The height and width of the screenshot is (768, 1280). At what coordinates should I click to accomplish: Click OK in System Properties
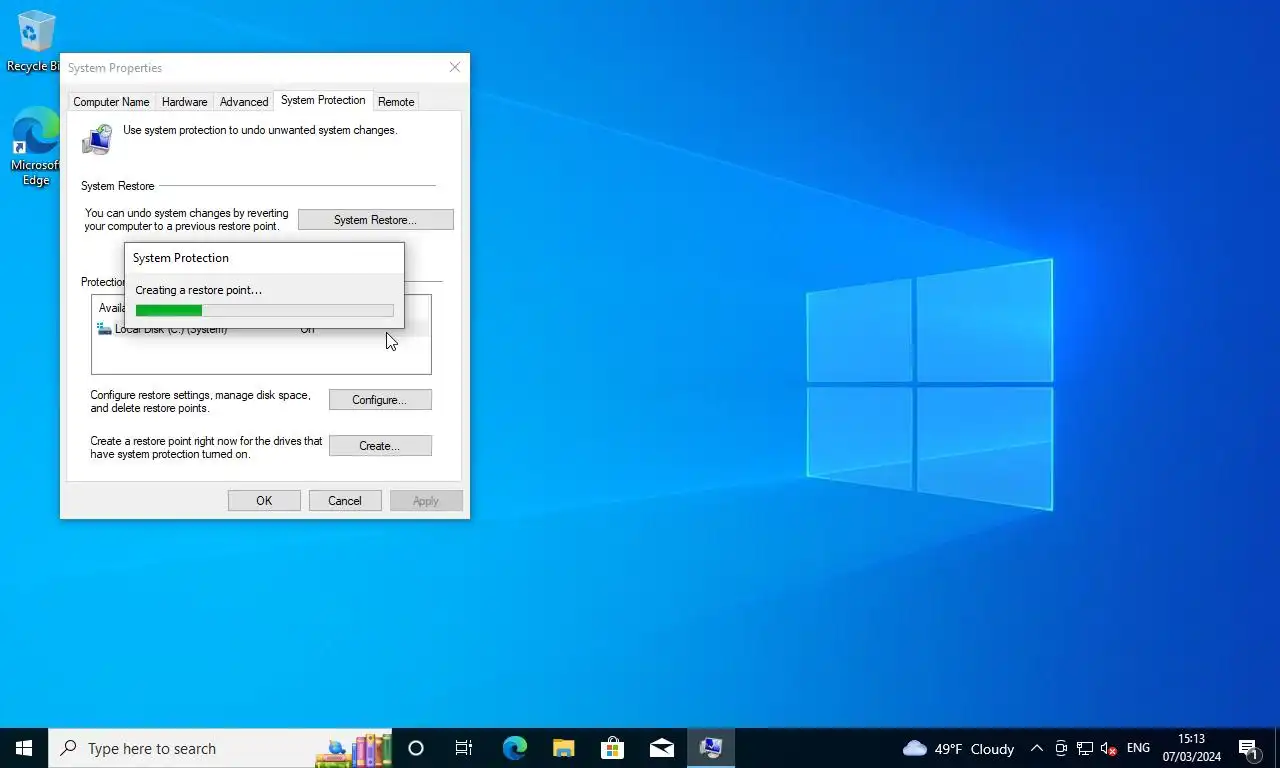pyautogui.click(x=264, y=501)
